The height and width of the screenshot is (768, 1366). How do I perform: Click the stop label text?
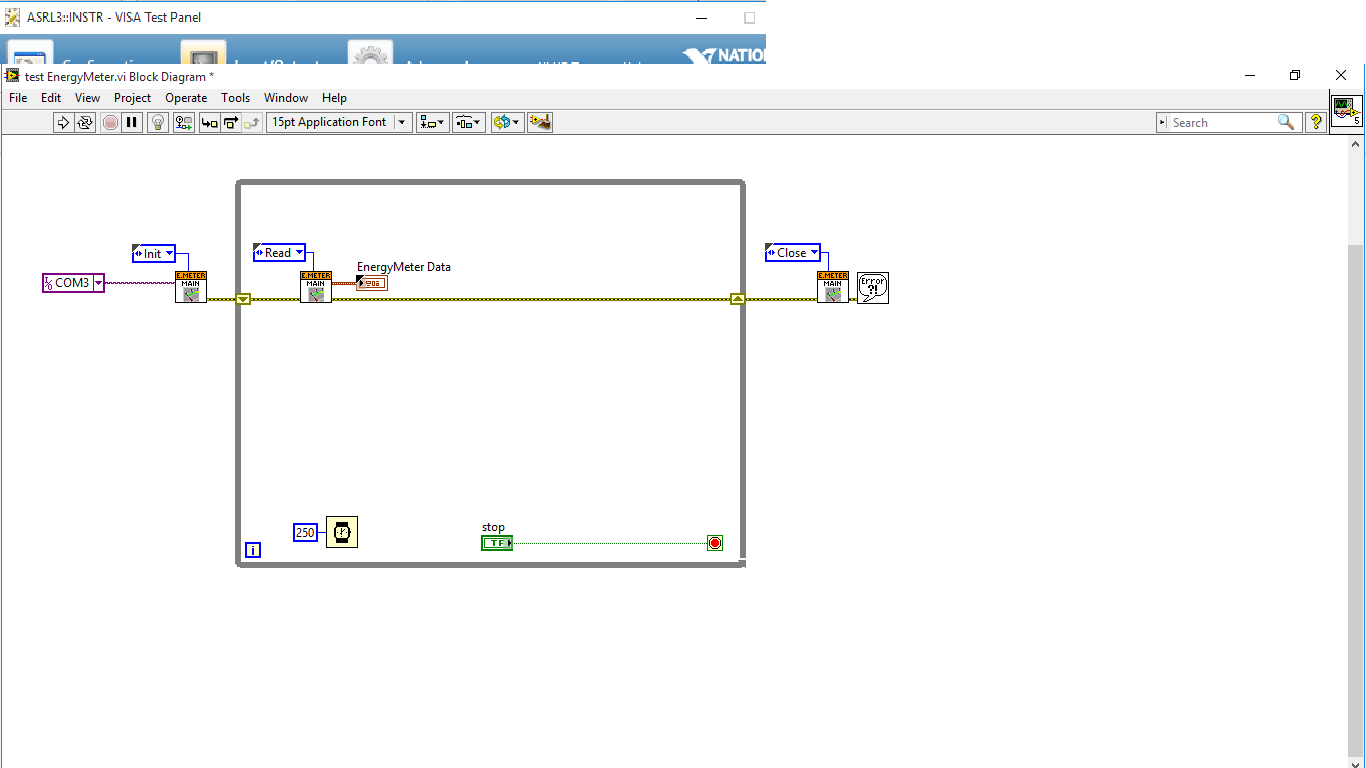(x=494, y=527)
